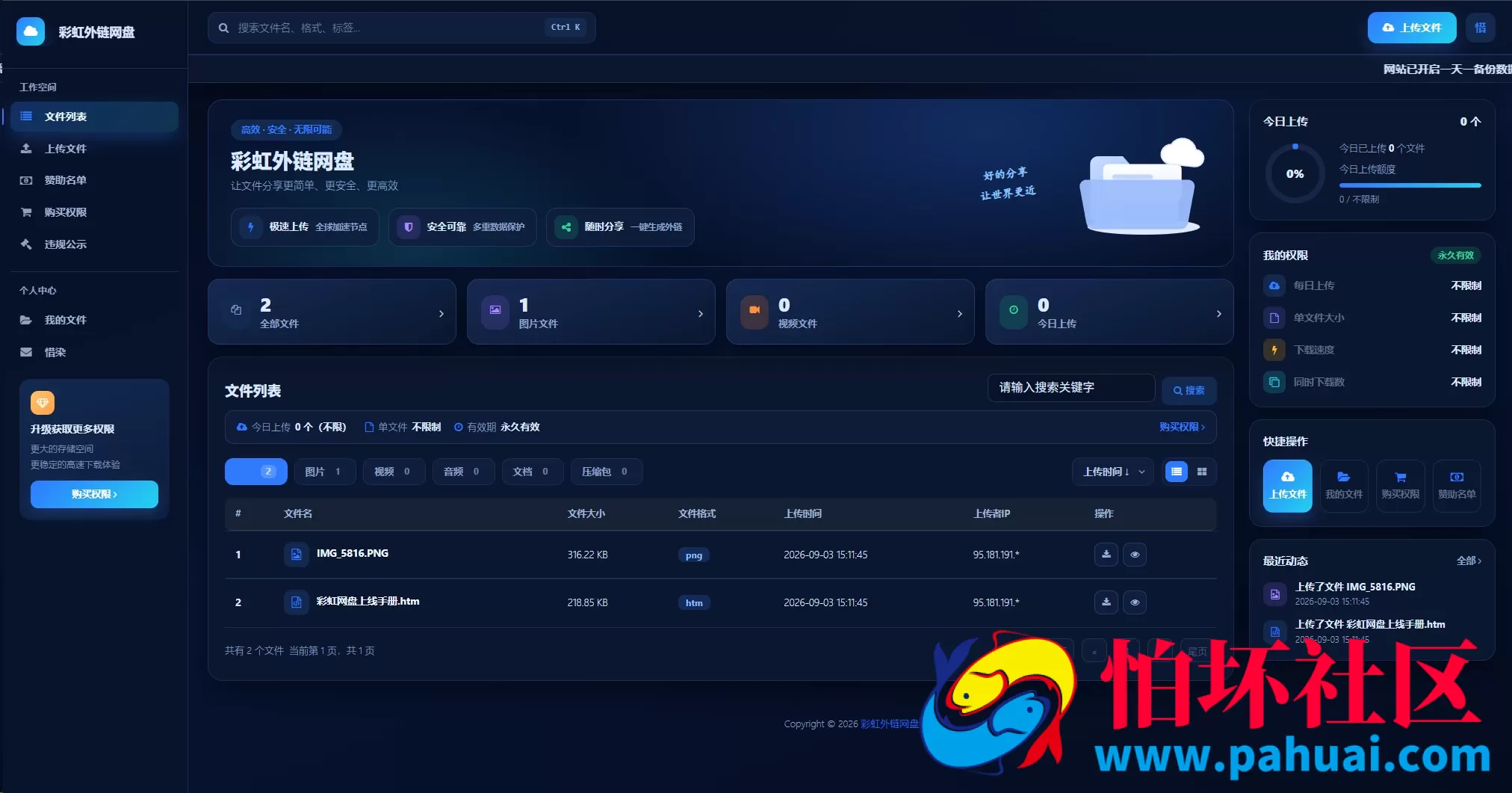Click the htm format badge
The height and width of the screenshot is (793, 1512).
(x=694, y=603)
